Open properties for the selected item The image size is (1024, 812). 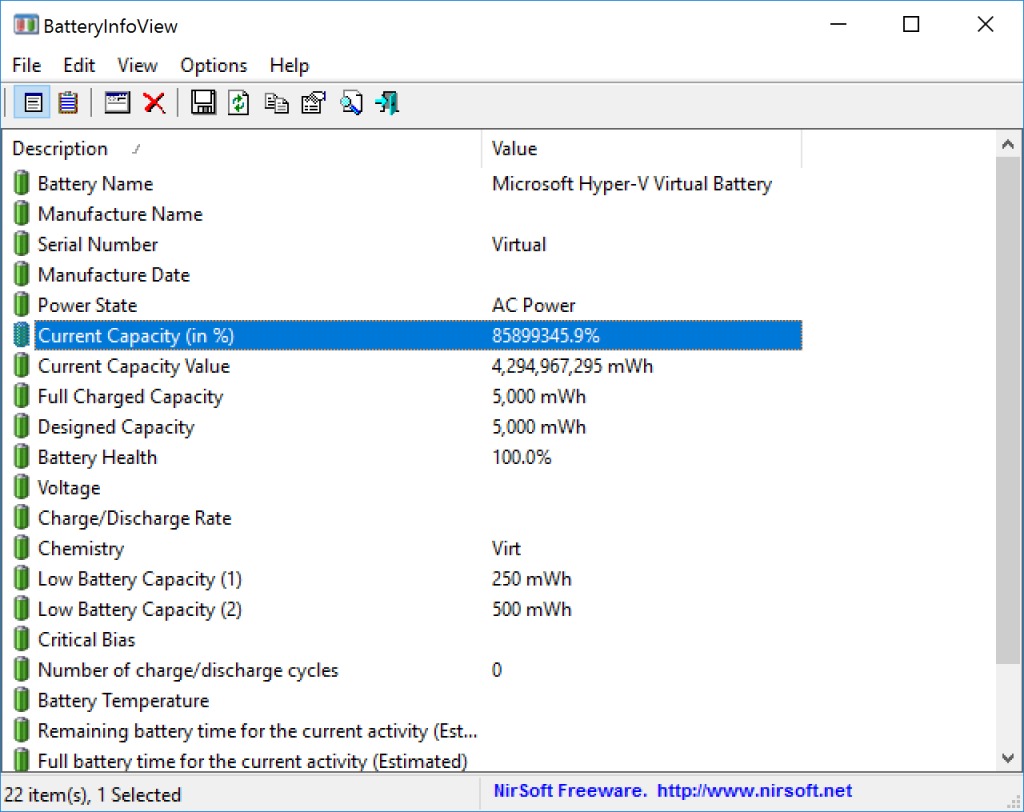pos(312,101)
